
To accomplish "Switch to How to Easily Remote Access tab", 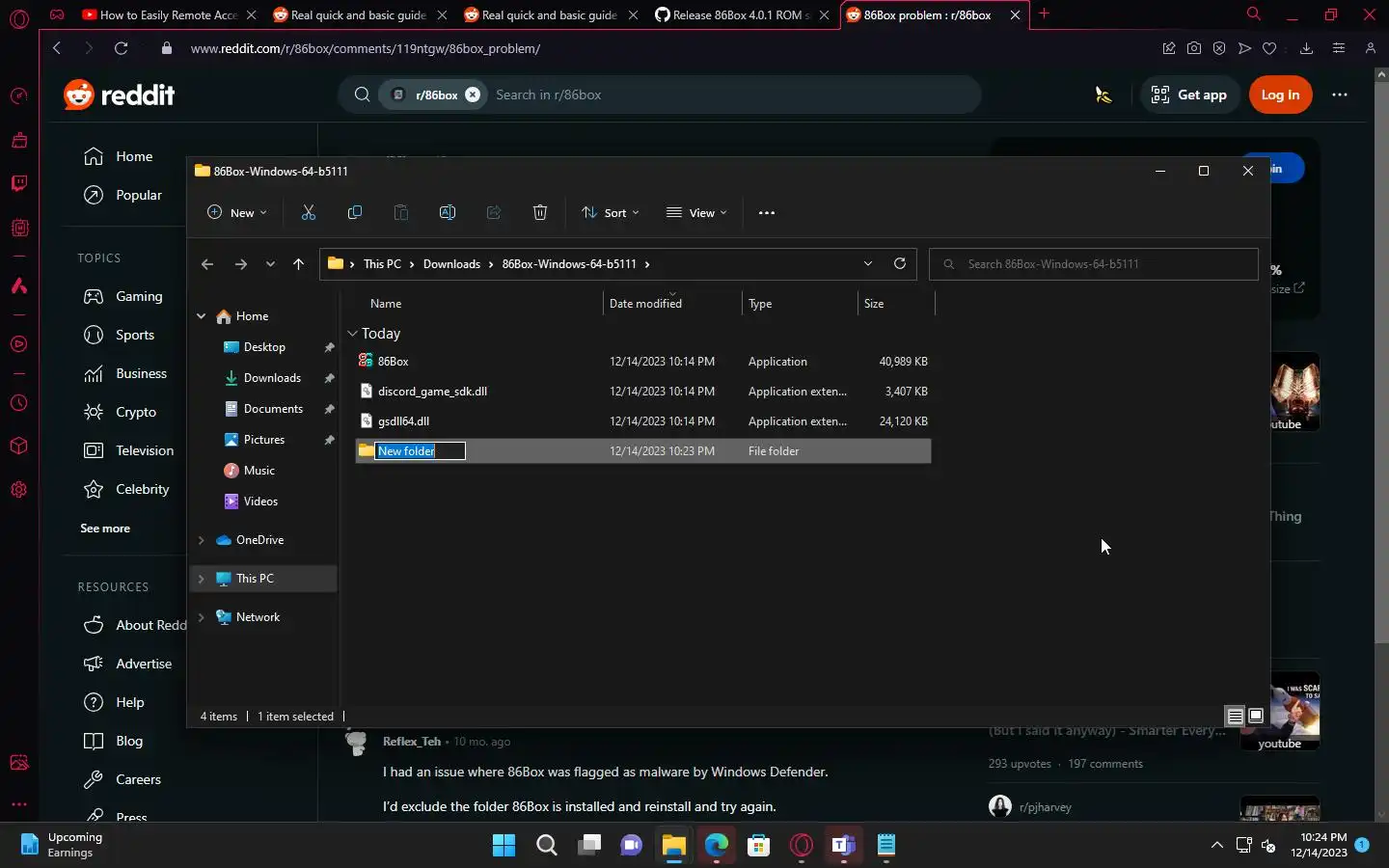I will [x=169, y=14].
